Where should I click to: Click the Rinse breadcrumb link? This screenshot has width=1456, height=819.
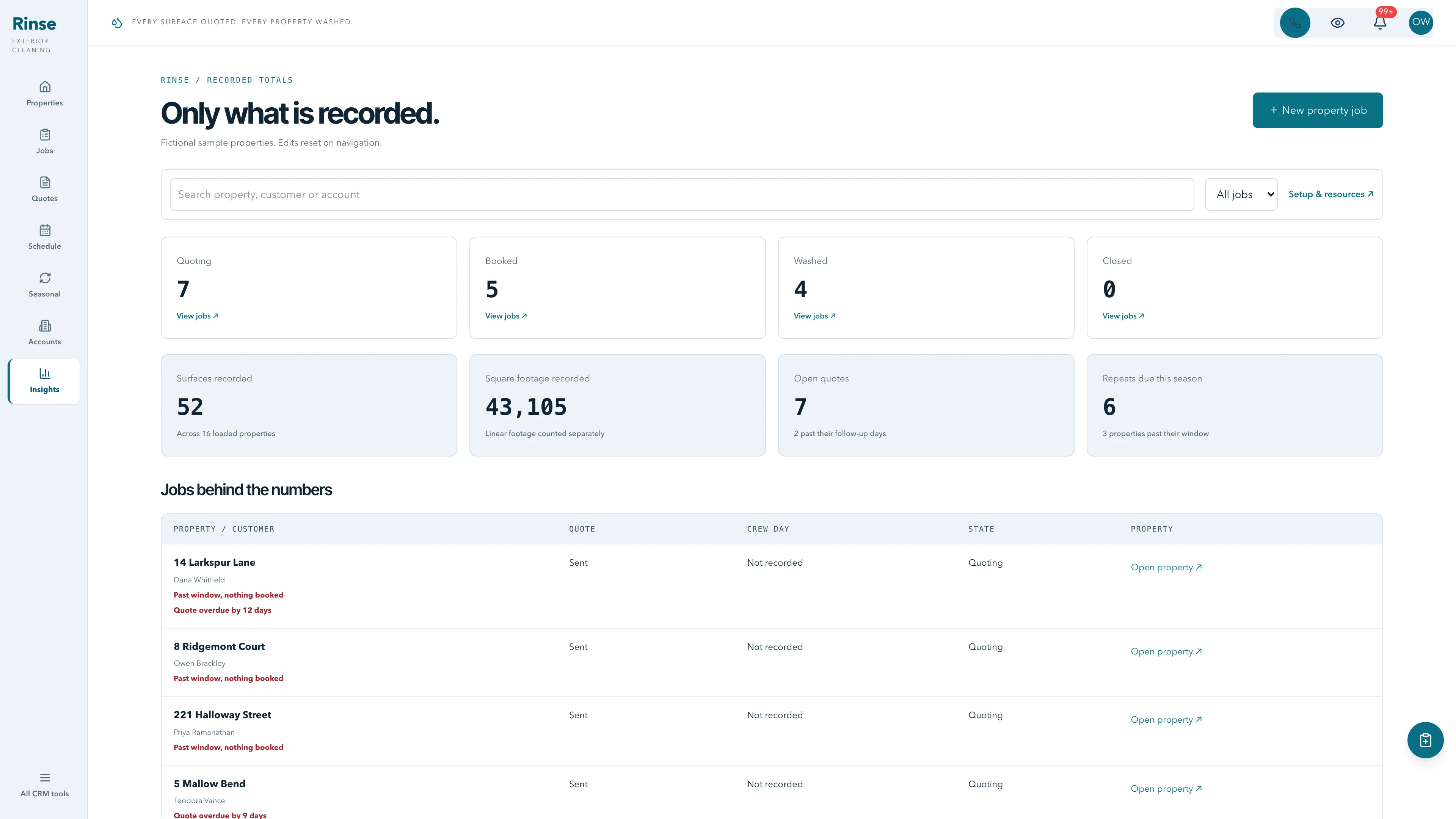pyautogui.click(x=175, y=80)
